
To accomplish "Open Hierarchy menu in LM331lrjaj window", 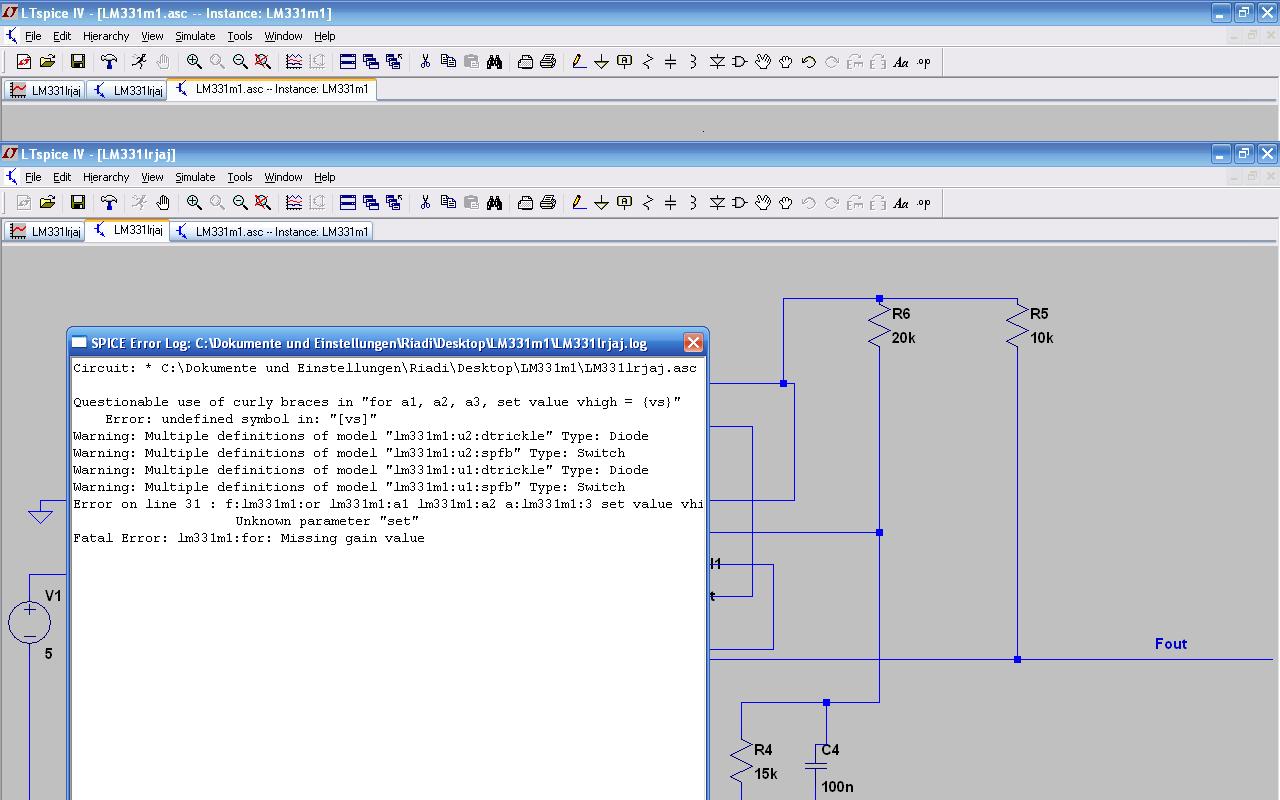I will (x=106, y=177).
